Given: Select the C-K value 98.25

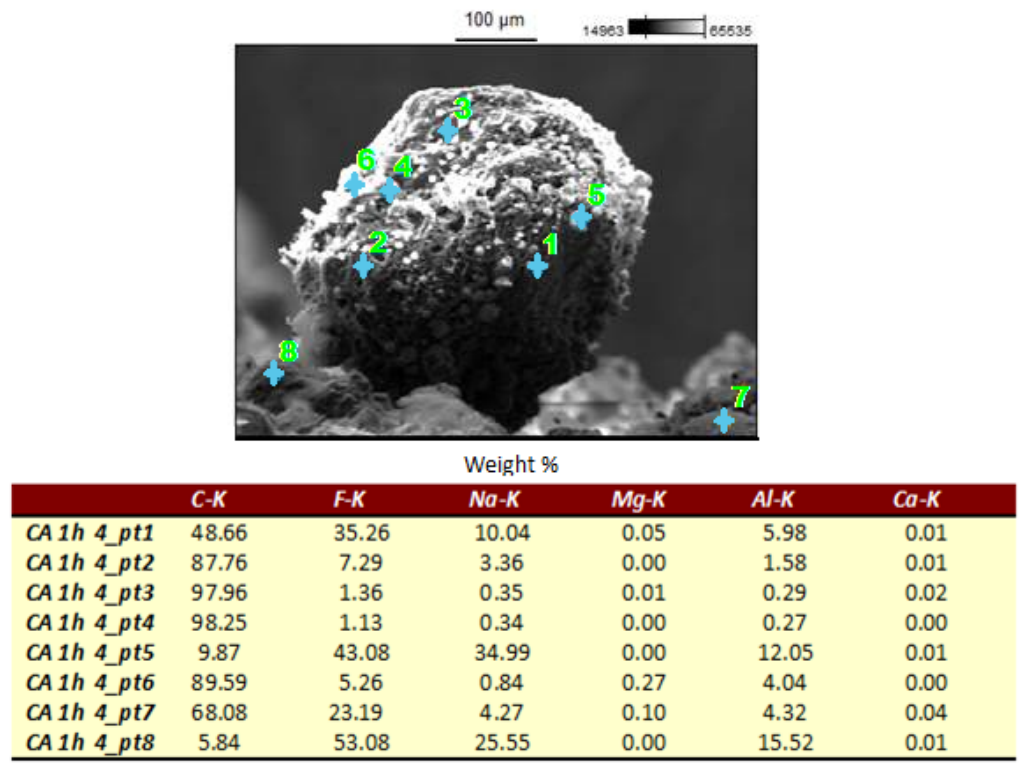Looking at the screenshot, I should pyautogui.click(x=219, y=622).
